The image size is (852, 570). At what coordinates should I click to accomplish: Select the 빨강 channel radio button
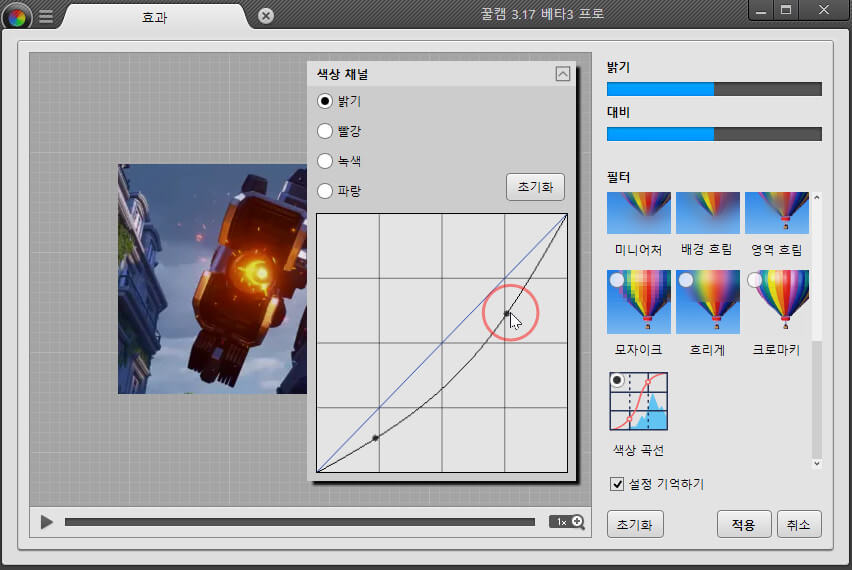point(325,131)
